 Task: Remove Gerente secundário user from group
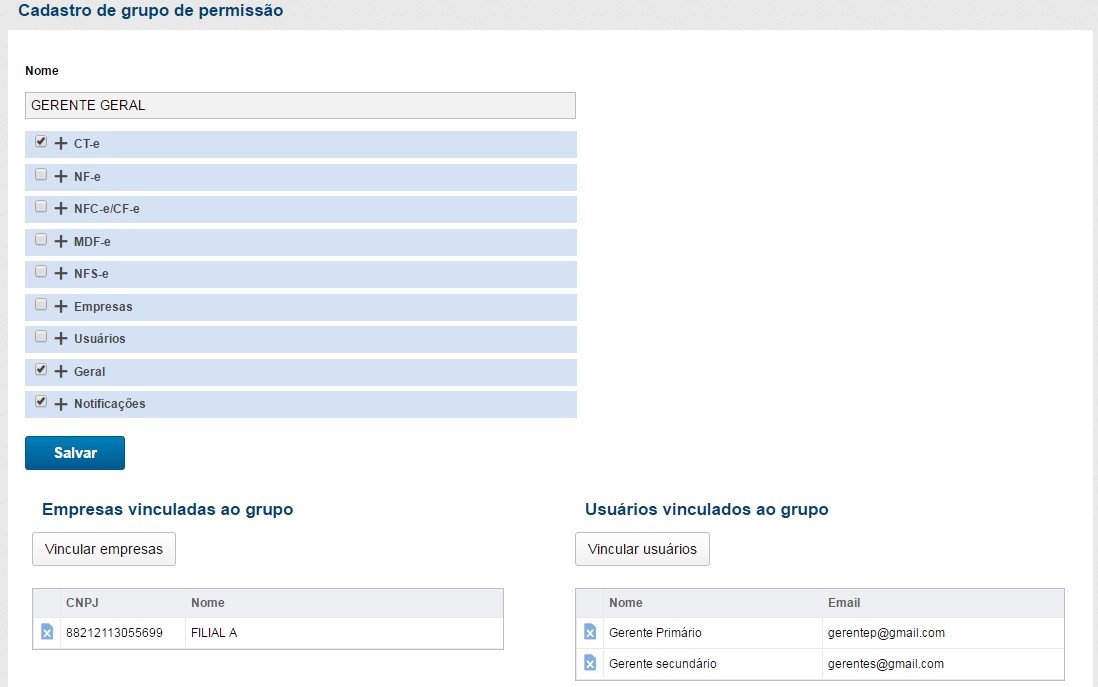(x=590, y=663)
